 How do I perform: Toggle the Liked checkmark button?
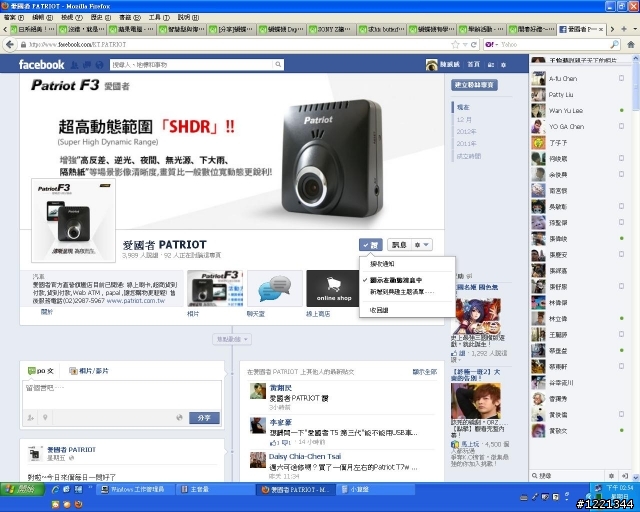click(x=371, y=245)
